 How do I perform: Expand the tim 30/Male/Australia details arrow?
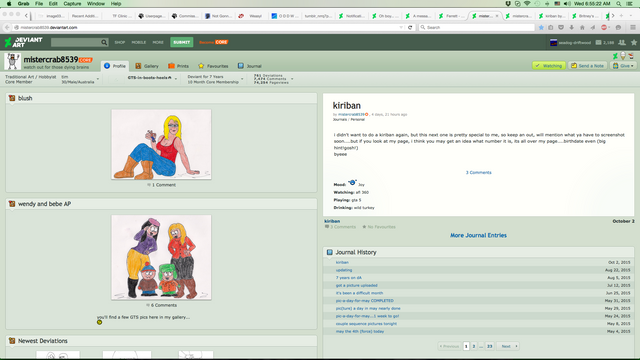point(98,79)
